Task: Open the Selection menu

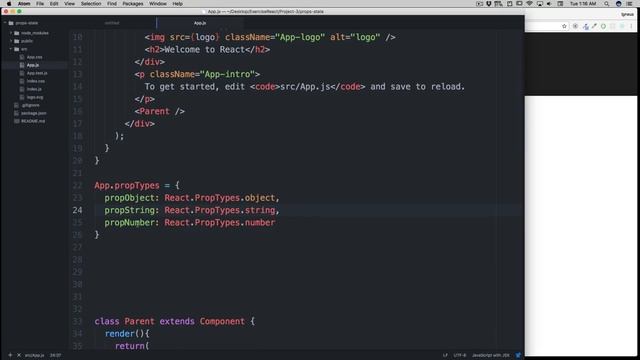Action: tap(91, 4)
